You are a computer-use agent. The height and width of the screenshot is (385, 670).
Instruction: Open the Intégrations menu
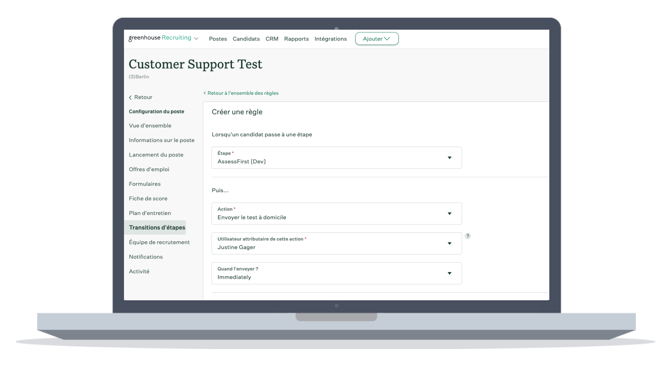pyautogui.click(x=331, y=39)
